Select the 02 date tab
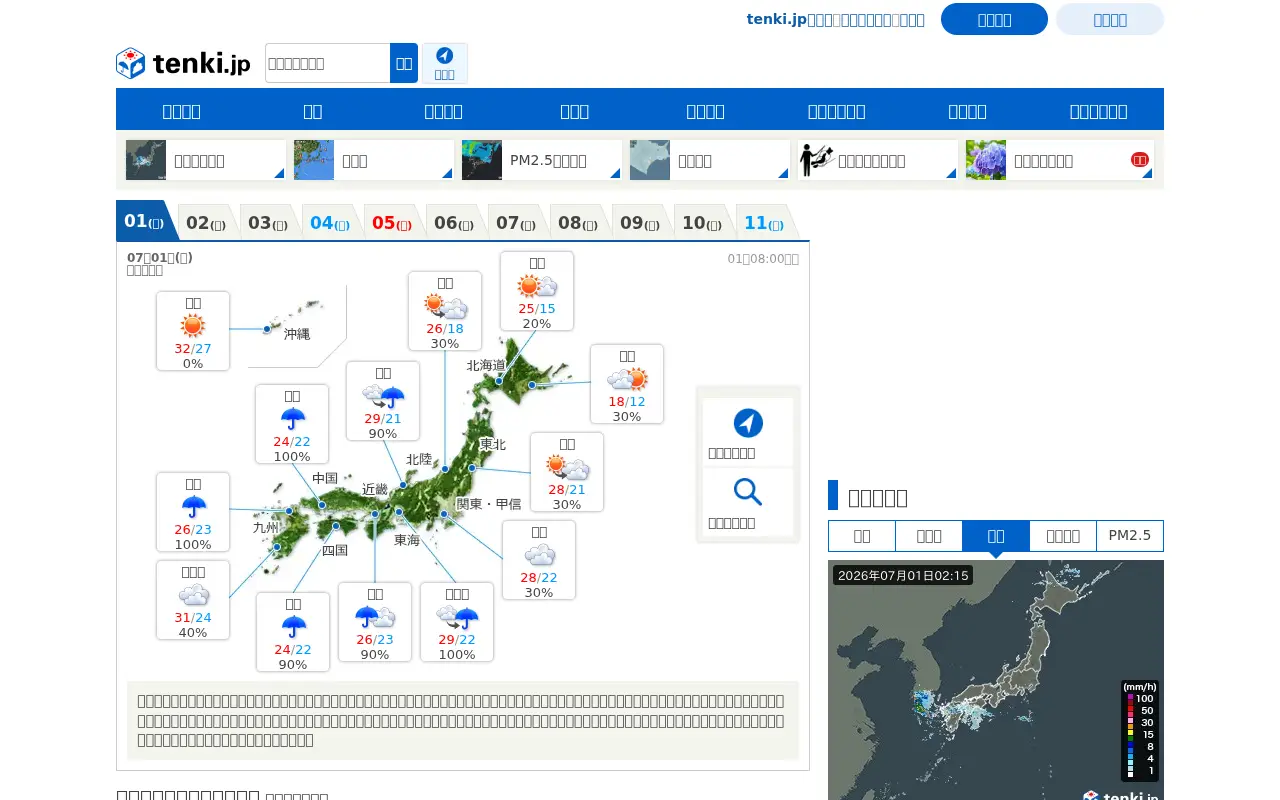Image resolution: width=1280 pixels, height=800 pixels. 208,223
